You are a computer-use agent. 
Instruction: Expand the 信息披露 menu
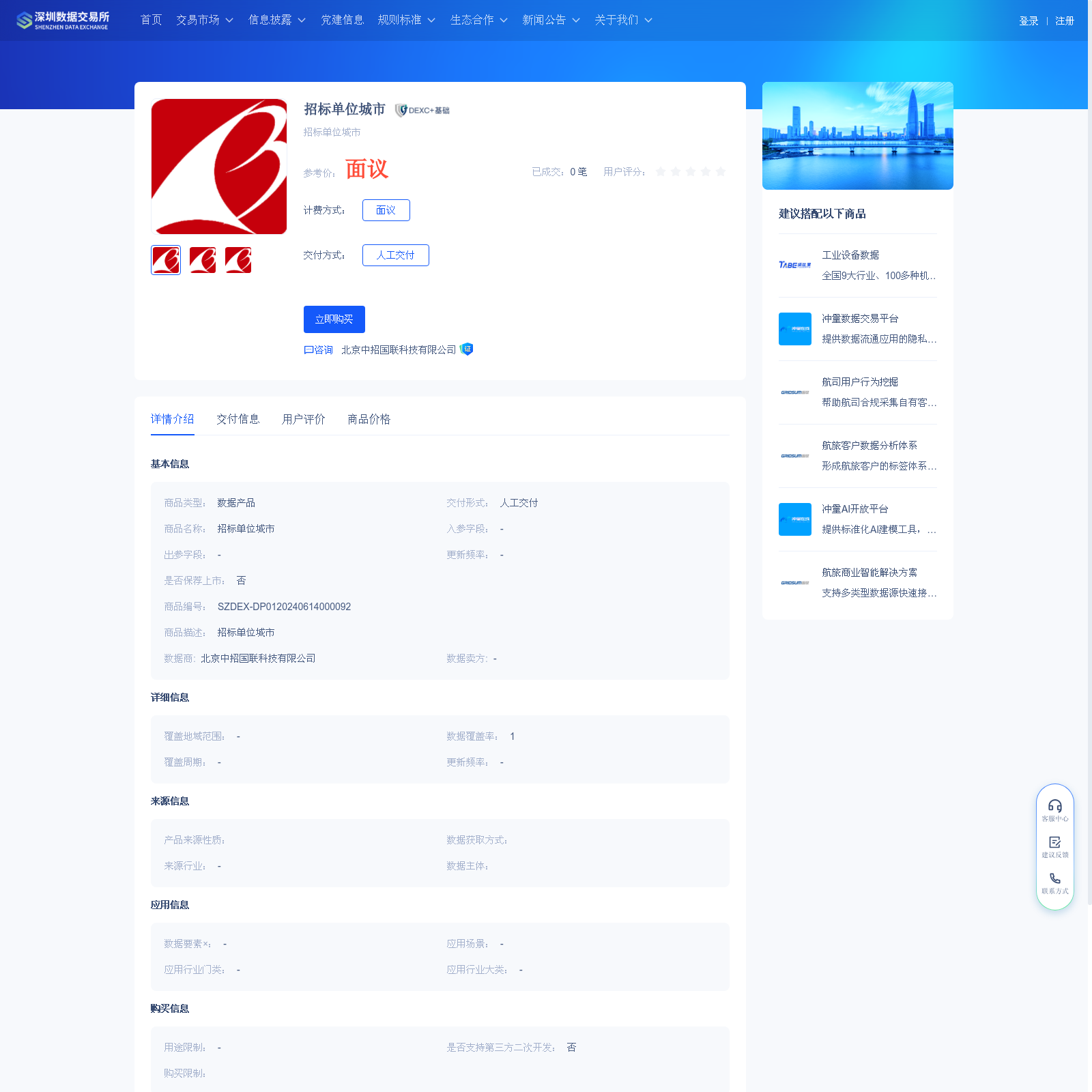coord(277,20)
